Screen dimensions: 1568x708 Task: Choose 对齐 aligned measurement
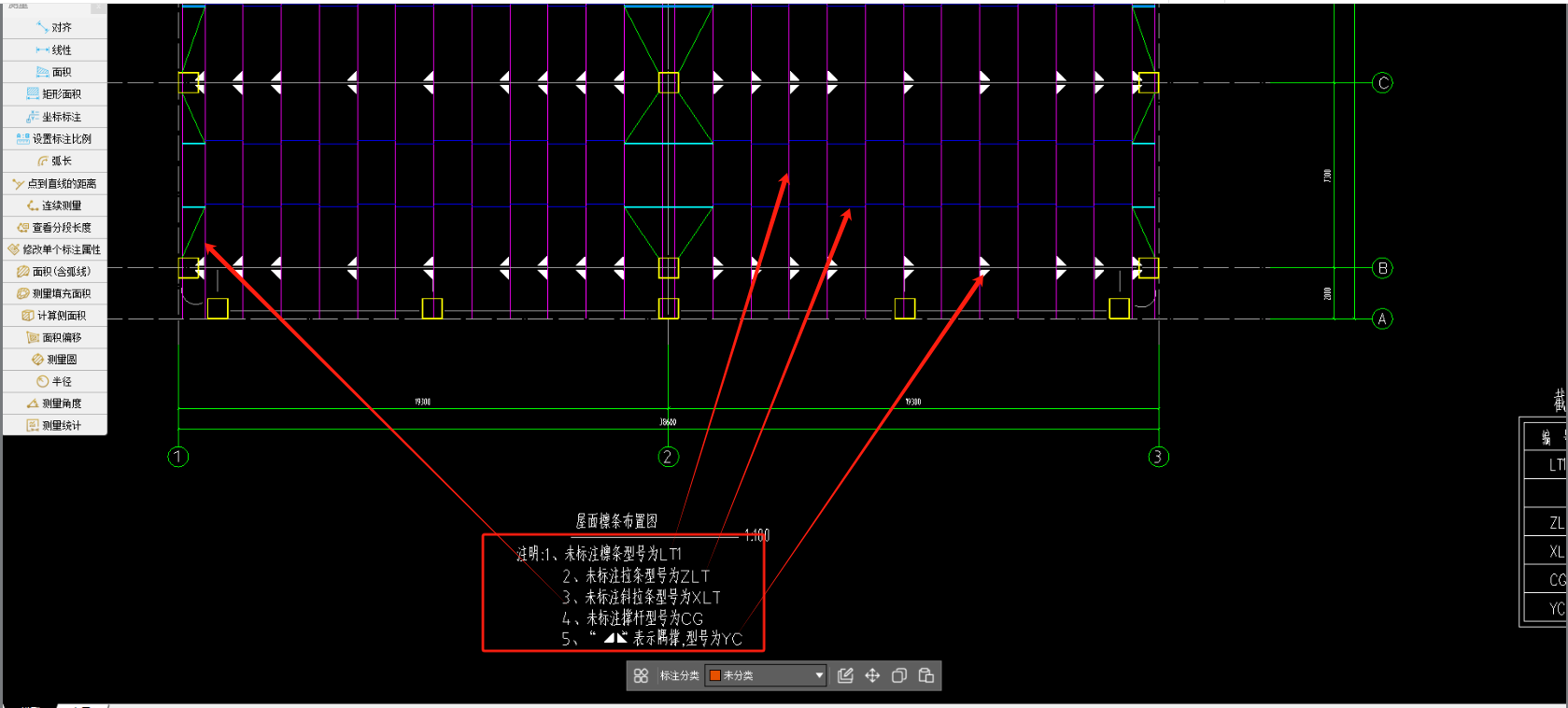pos(54,28)
